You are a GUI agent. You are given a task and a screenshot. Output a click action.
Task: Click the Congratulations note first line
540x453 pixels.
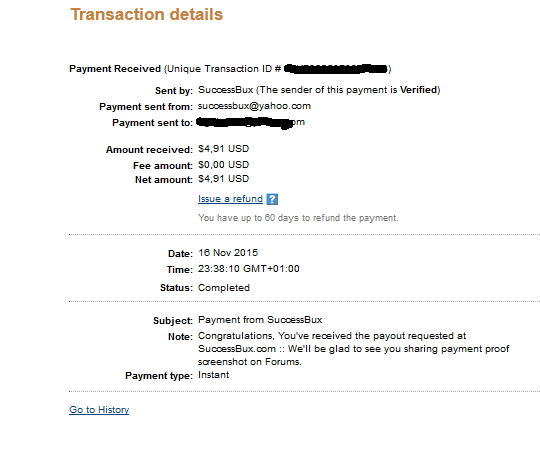point(332,336)
